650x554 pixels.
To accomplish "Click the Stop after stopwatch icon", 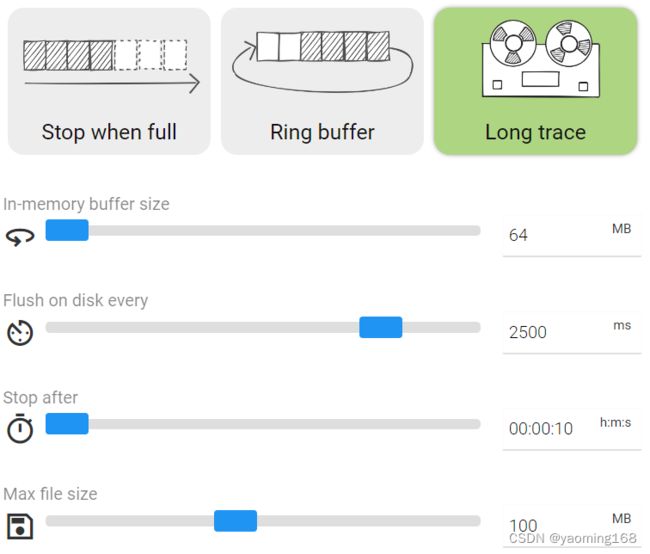I will point(20,428).
